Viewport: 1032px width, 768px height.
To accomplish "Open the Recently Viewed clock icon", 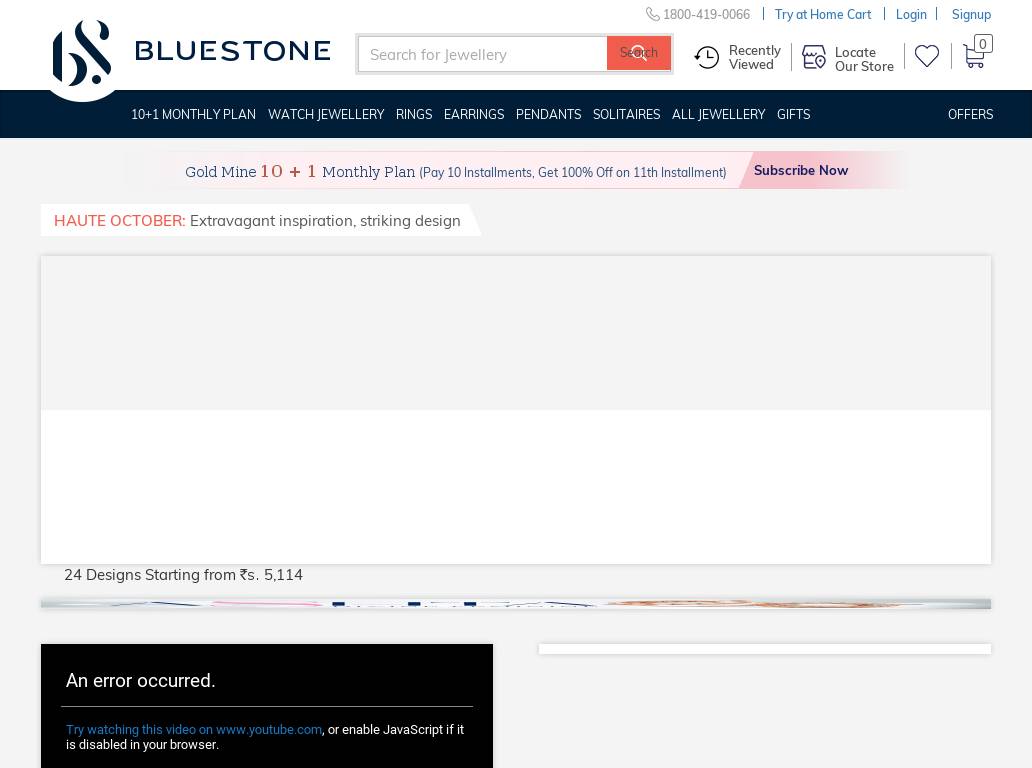I will [707, 58].
